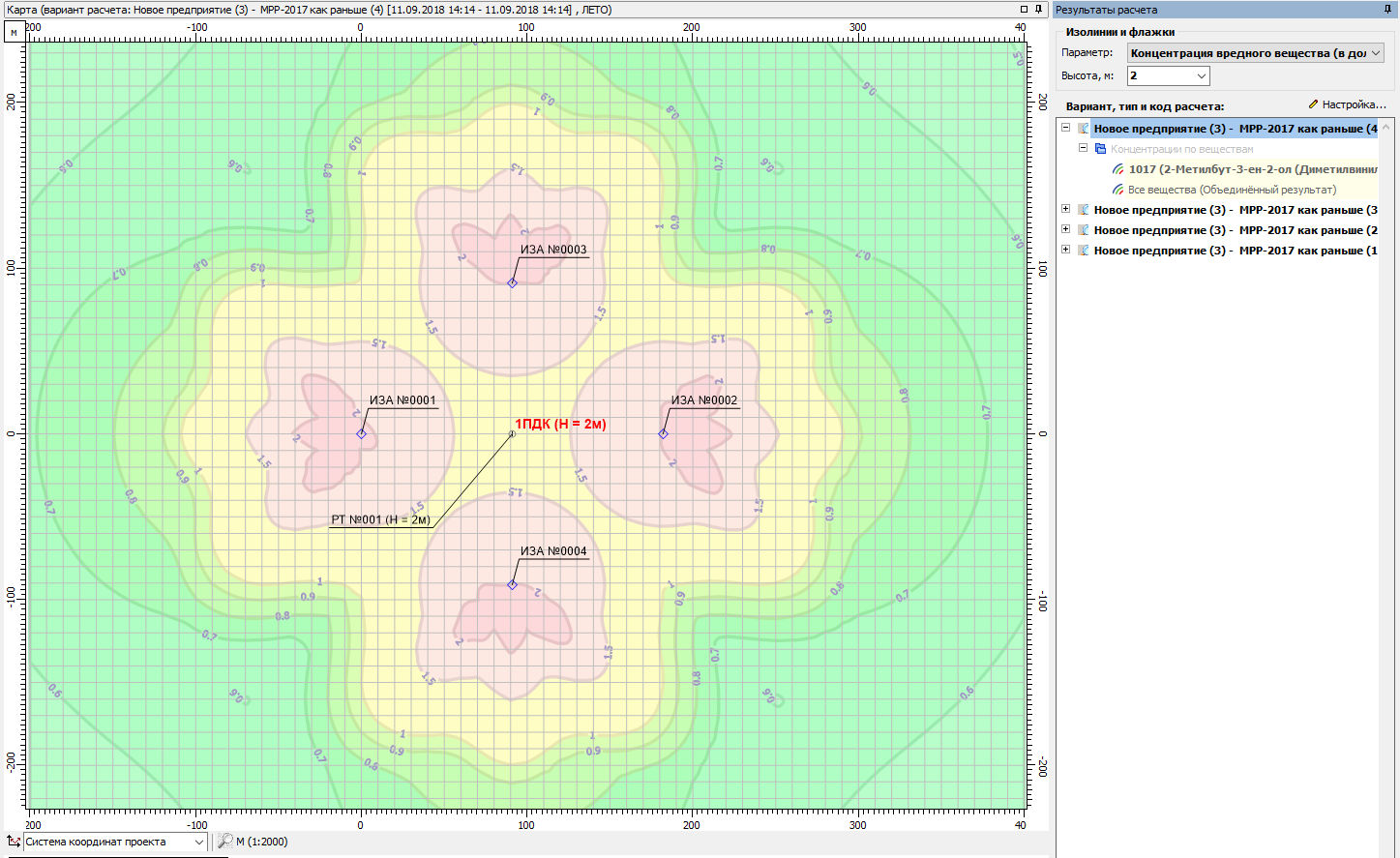The width and height of the screenshot is (1400, 858).
Task: Click the calculation point РТ №001 marker
Action: click(x=512, y=434)
